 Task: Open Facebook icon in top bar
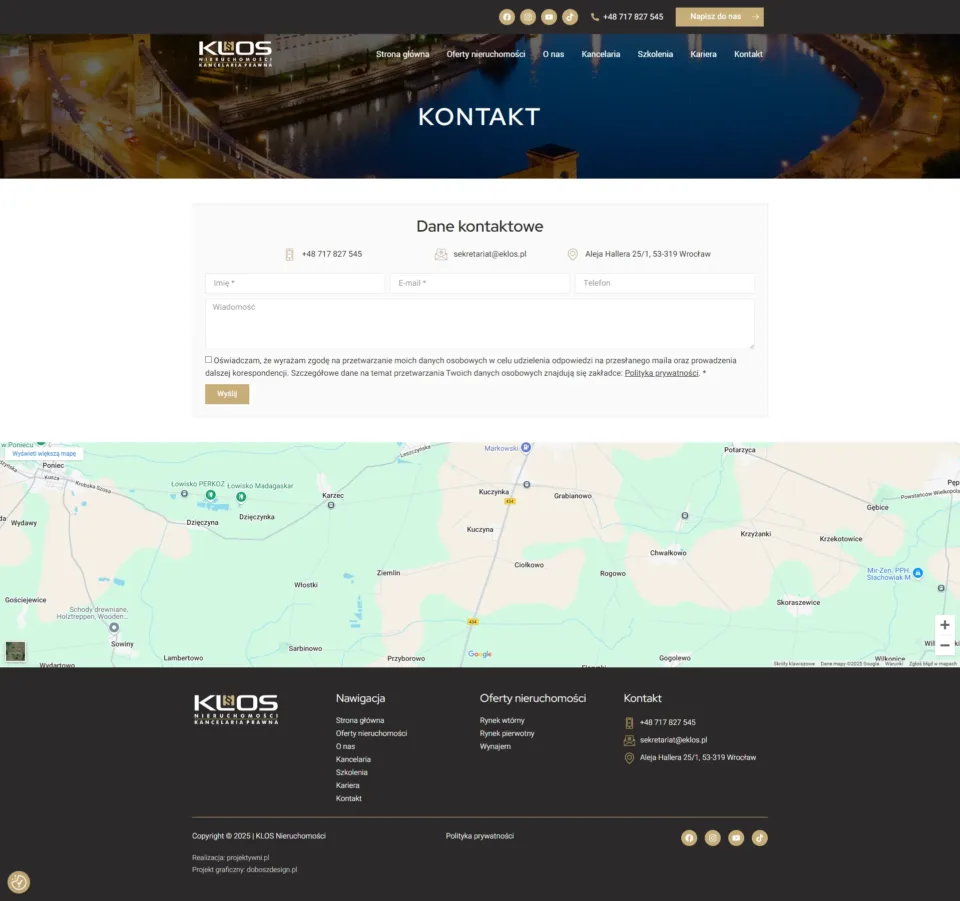pos(506,17)
